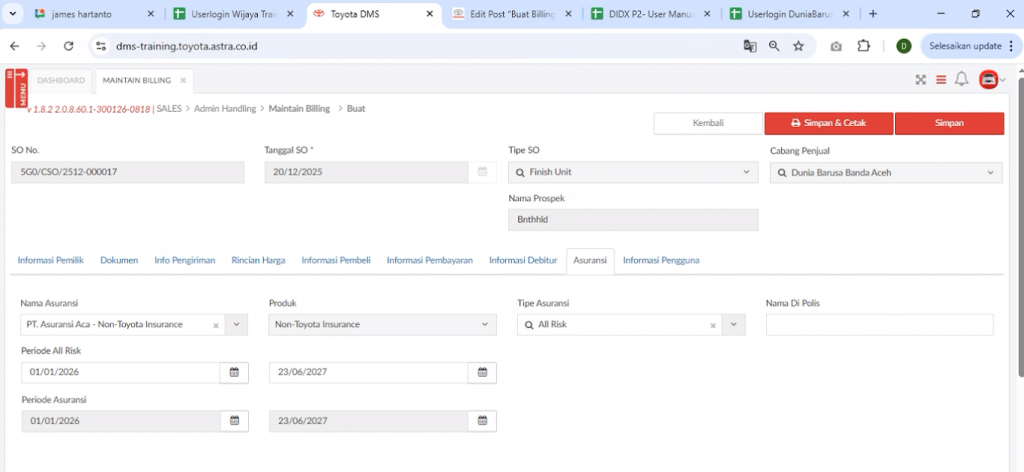
Task: Switch to the Informasi Pemilik tab
Action: tap(50, 260)
